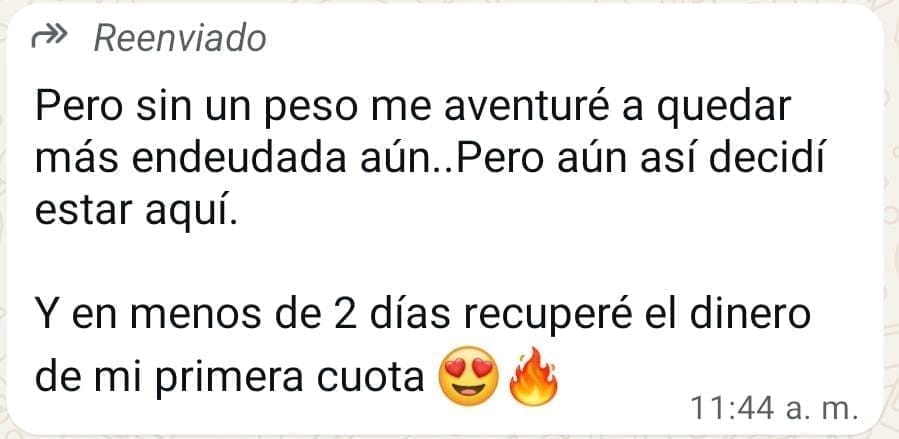The image size is (899, 439).
Task: Tap the 11:44 a. m. timestamp
Action: pos(774,408)
